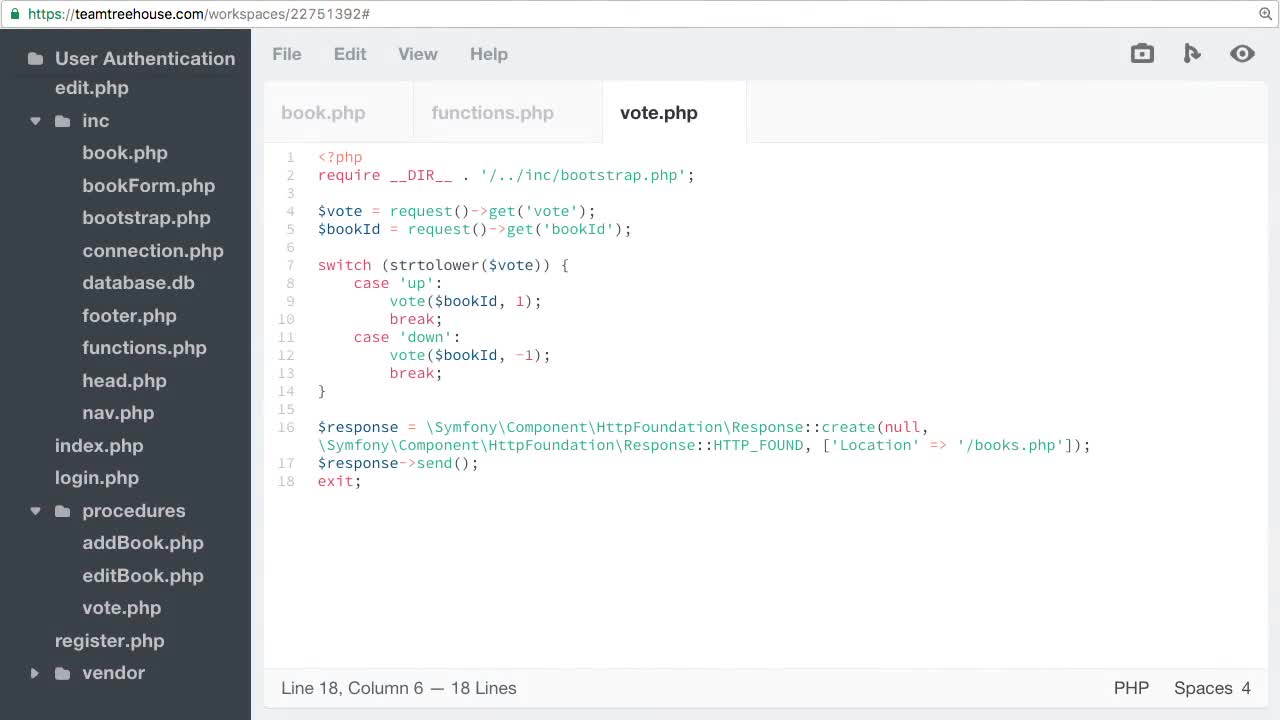Open register.php in the file tree
Viewport: 1280px width, 720px height.
coord(110,641)
